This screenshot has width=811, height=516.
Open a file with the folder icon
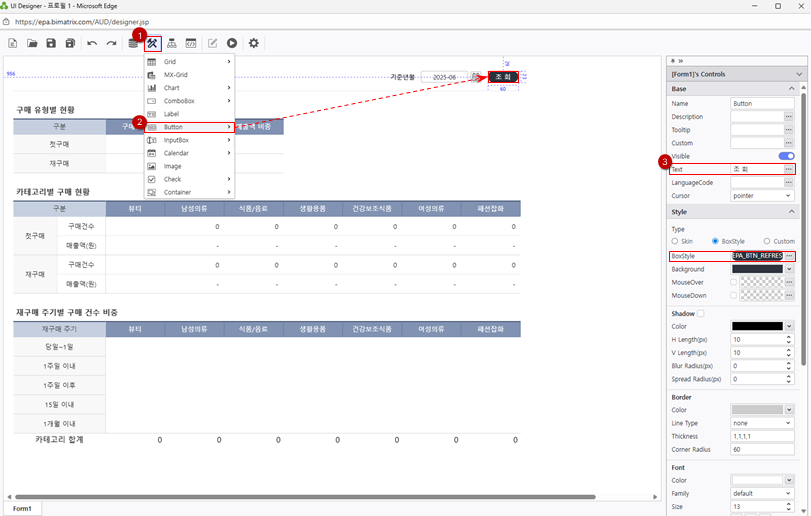(x=32, y=44)
